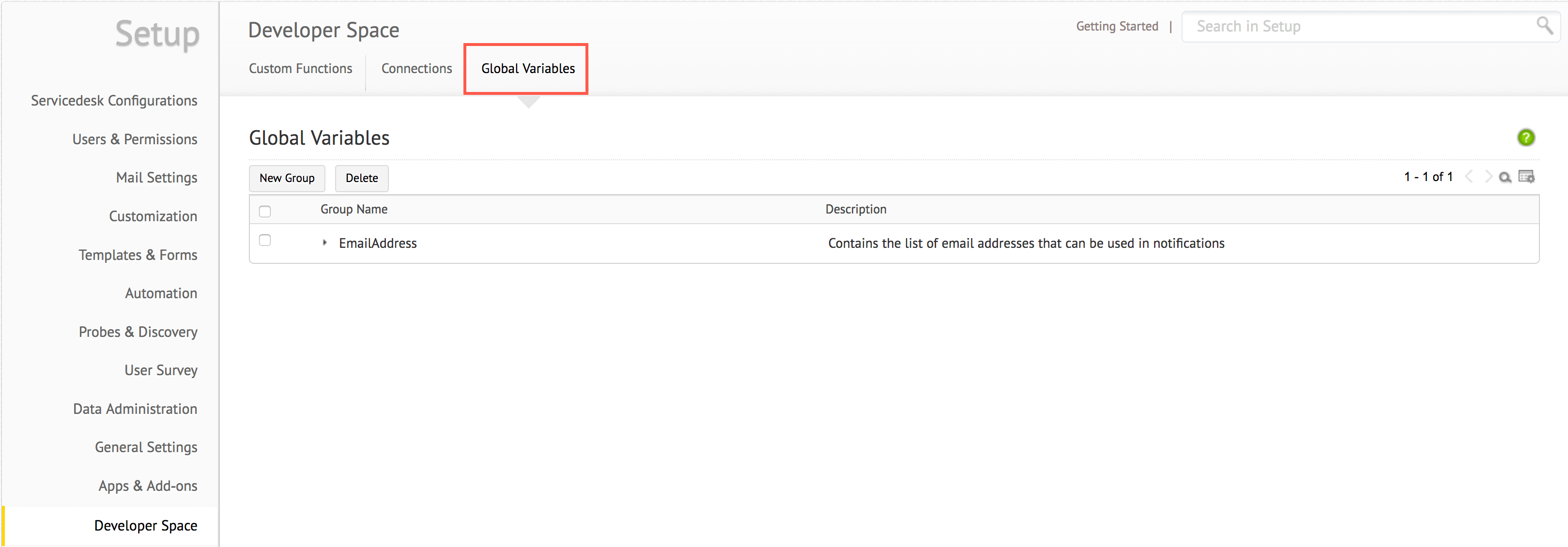
Task: Go to previous page arrow
Action: click(x=1469, y=177)
